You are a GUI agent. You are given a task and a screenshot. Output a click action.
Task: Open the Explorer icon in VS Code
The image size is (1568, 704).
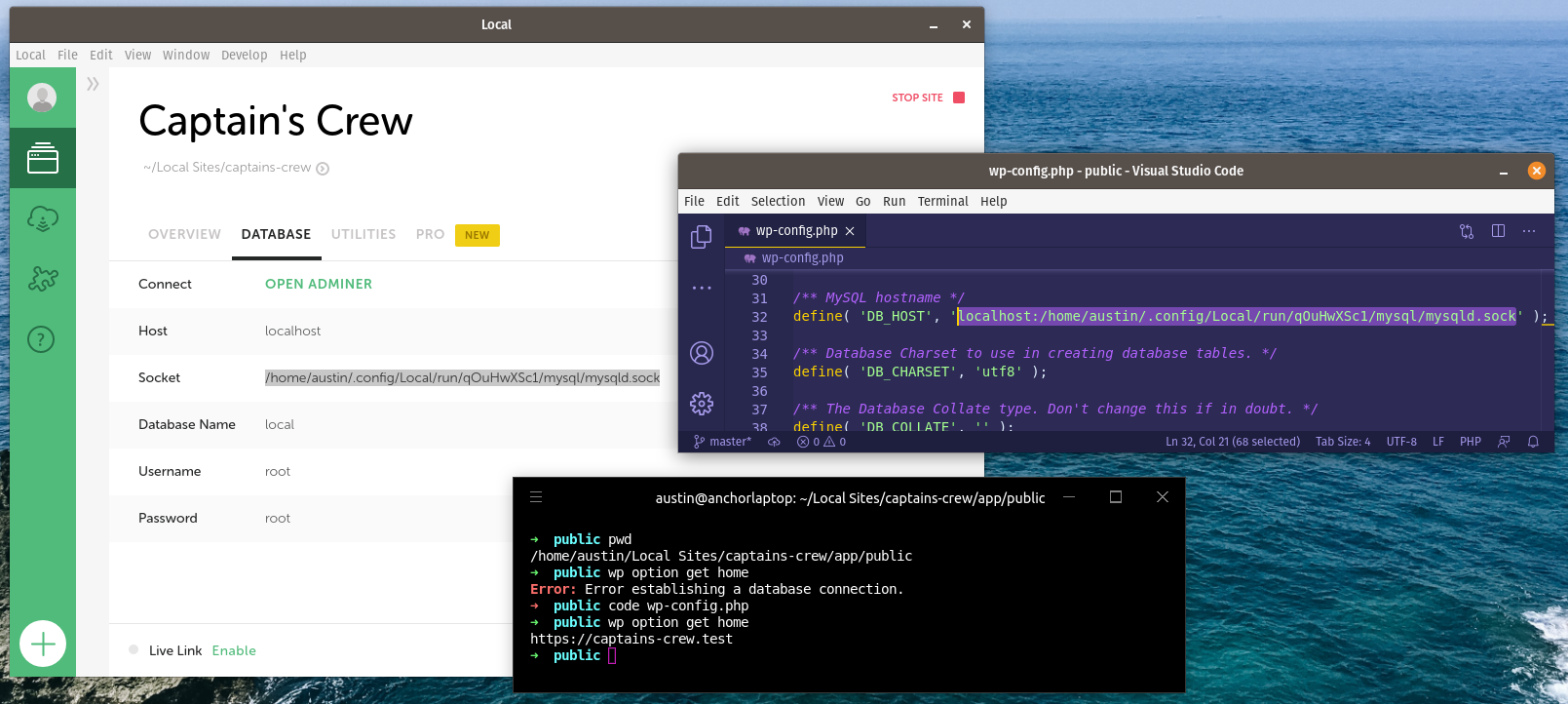click(701, 237)
